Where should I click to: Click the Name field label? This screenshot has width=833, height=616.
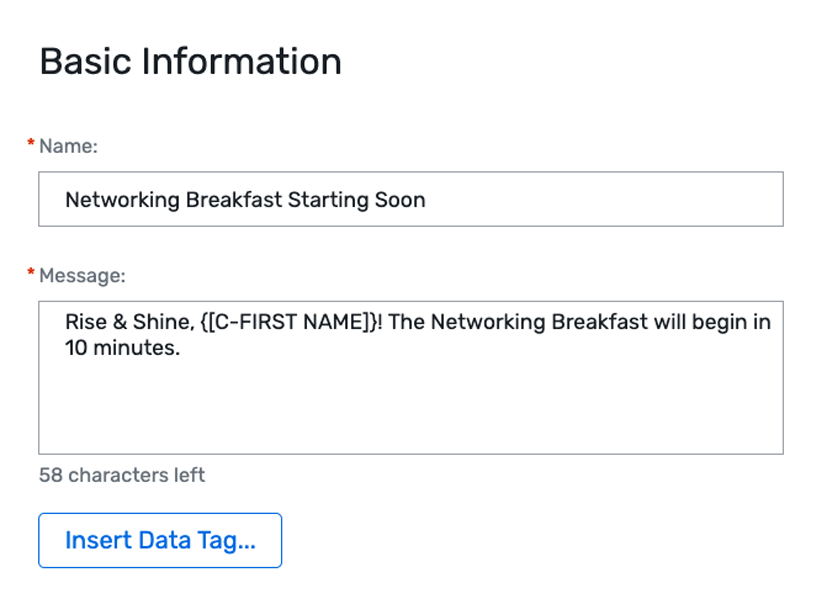pos(66,146)
